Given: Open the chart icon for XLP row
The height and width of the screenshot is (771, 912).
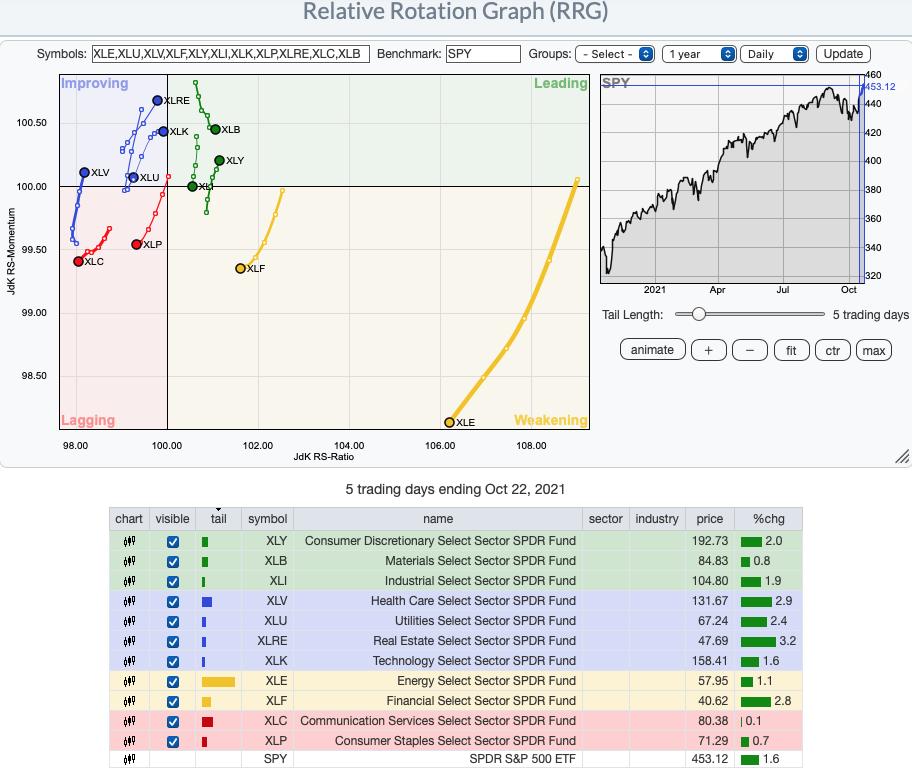Looking at the screenshot, I should point(129,741).
